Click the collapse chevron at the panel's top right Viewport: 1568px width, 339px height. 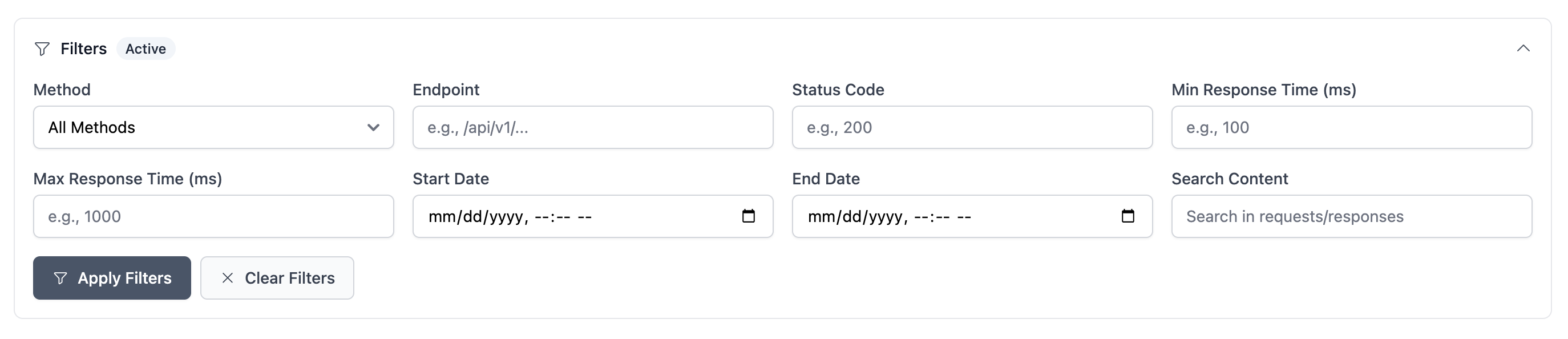coord(1525,47)
